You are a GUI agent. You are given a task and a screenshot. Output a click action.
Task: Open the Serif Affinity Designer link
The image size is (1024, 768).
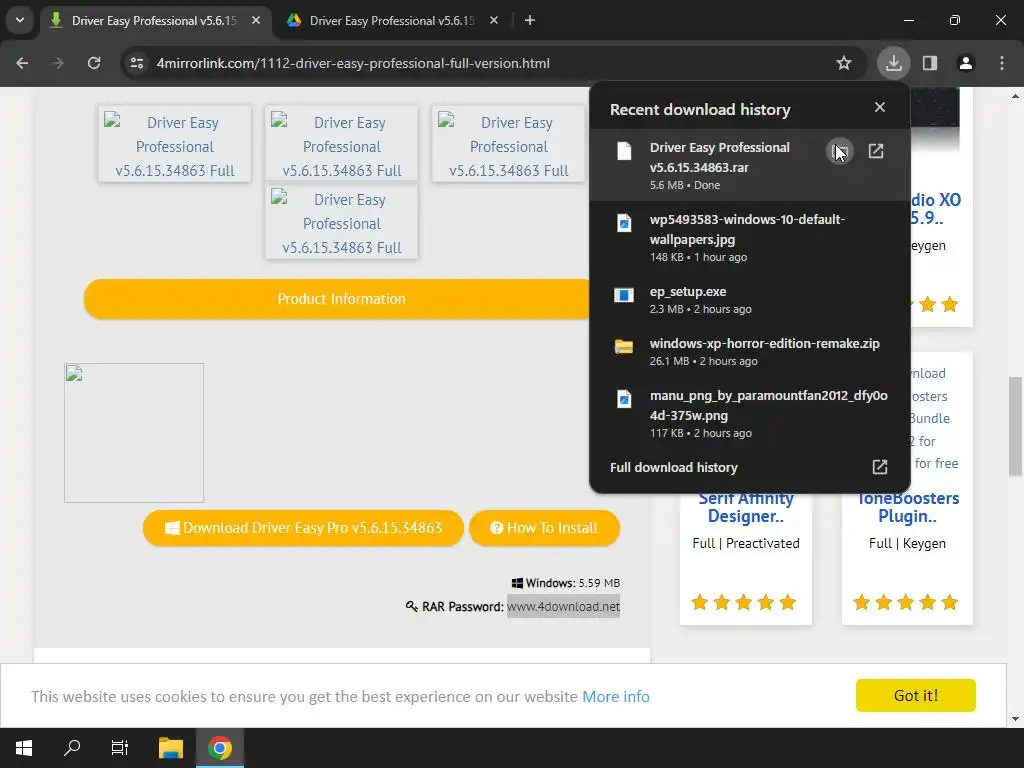(x=746, y=507)
